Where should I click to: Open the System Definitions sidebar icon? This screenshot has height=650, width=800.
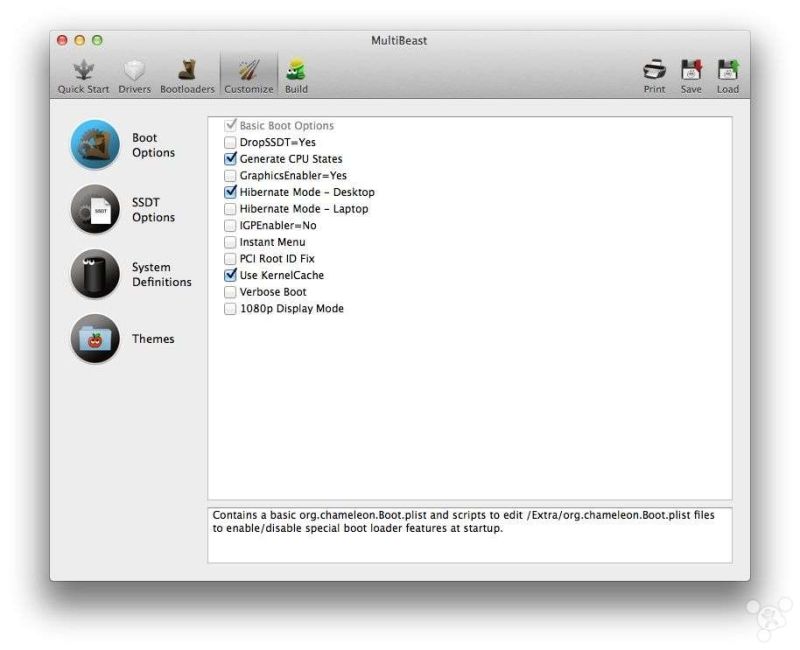click(x=95, y=274)
